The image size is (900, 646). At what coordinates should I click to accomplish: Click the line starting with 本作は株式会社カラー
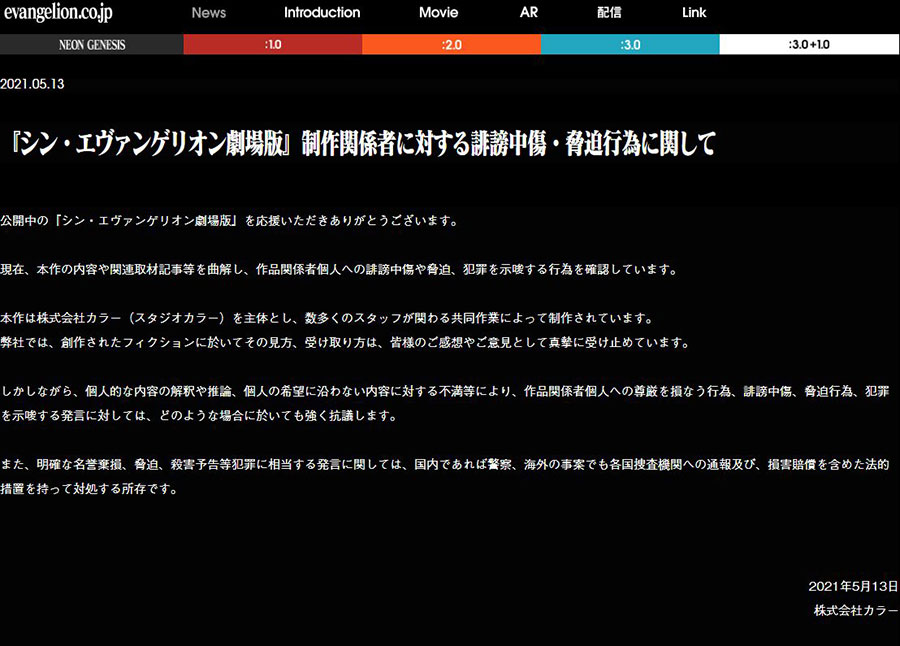(327, 319)
